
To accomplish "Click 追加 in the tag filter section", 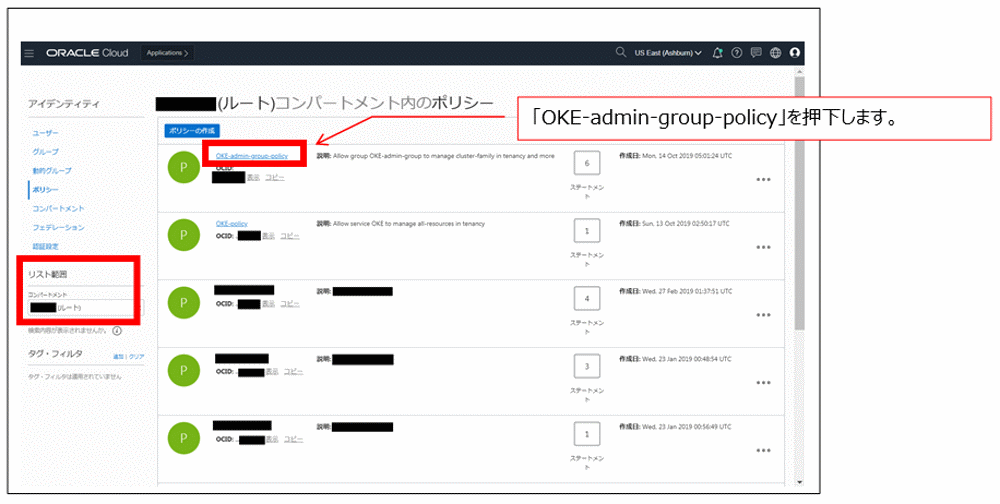I will (x=118, y=357).
